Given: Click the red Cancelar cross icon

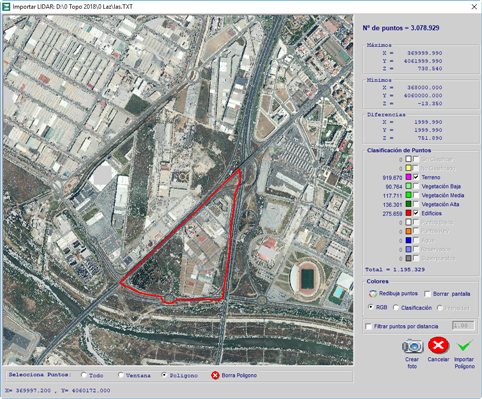Looking at the screenshot, I should coord(438,345).
